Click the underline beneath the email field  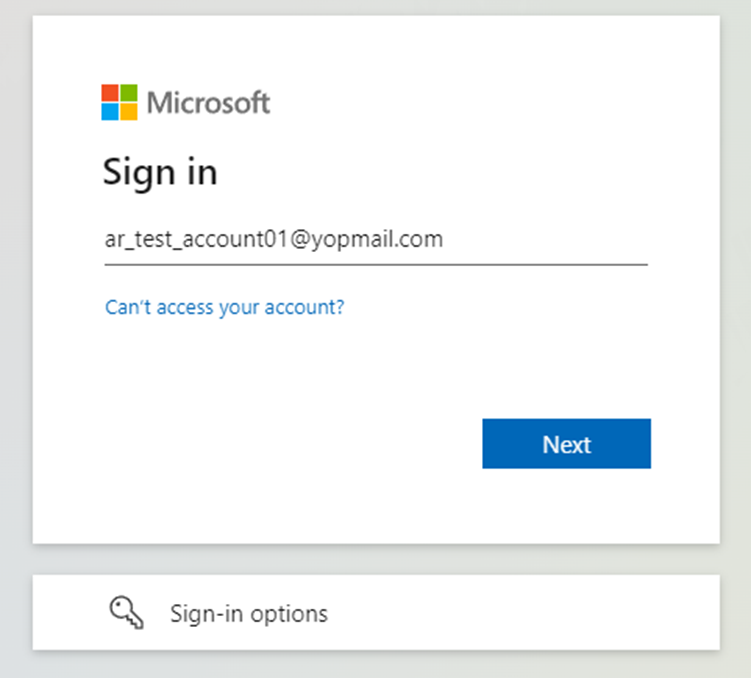pos(375,265)
